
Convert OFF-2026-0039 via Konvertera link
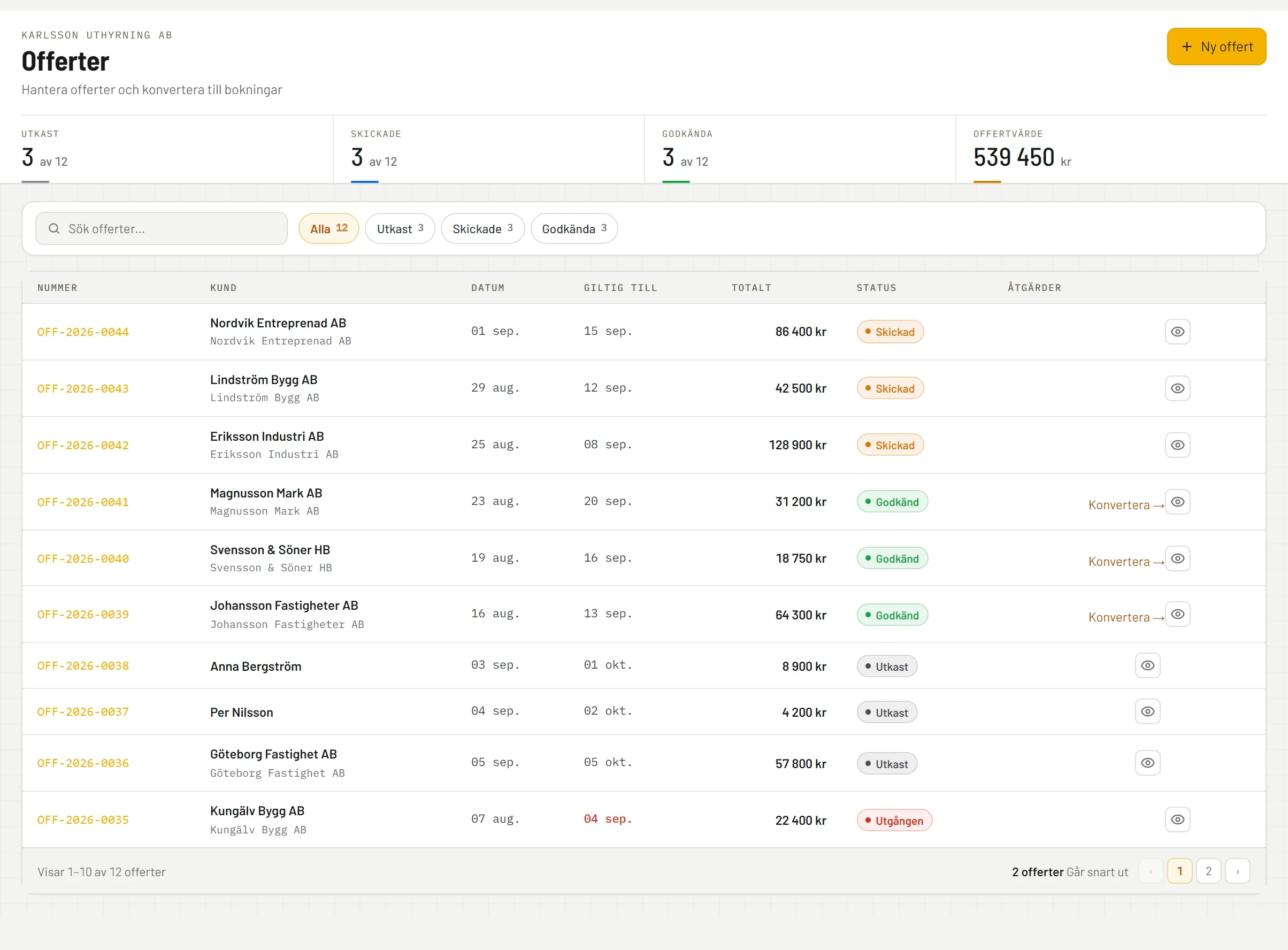tap(1126, 617)
